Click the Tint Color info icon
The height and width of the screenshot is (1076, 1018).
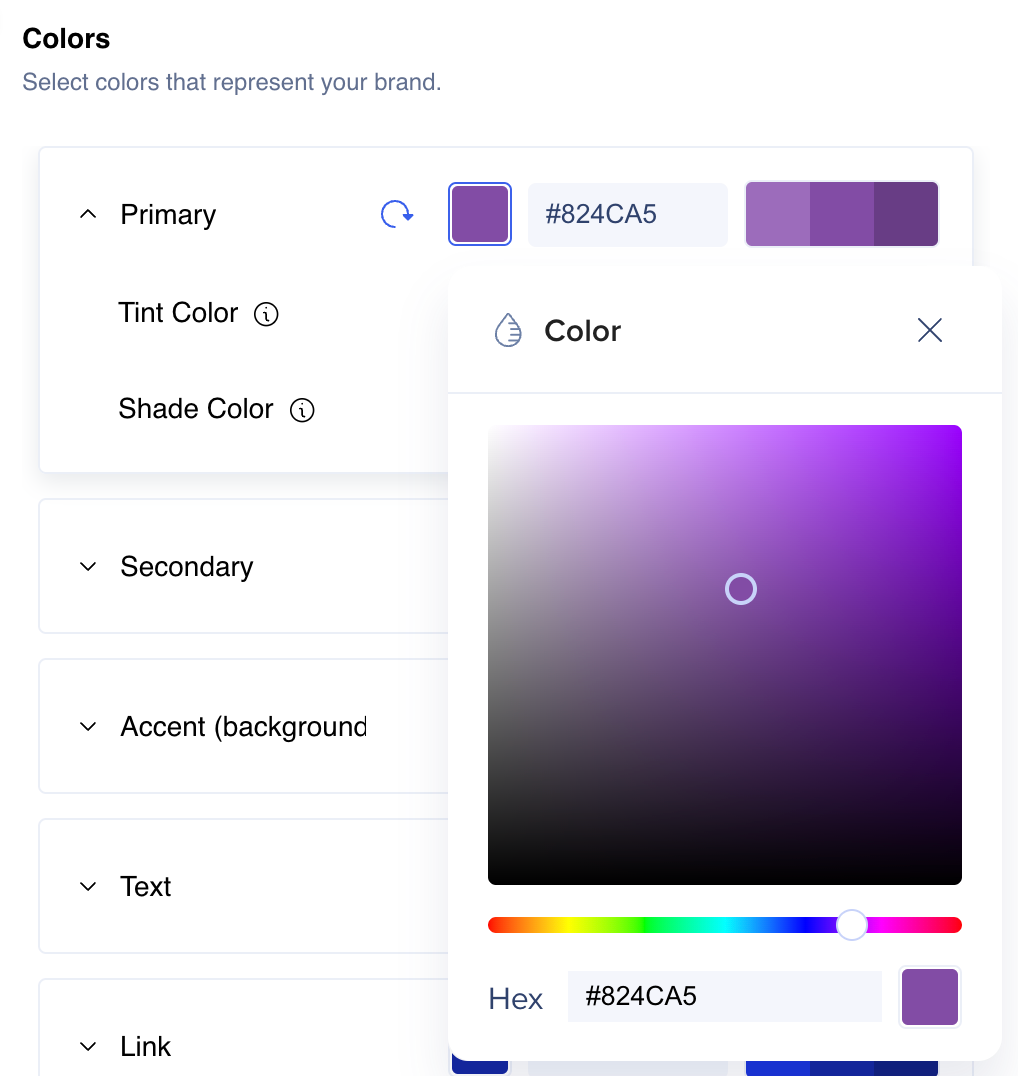266,314
